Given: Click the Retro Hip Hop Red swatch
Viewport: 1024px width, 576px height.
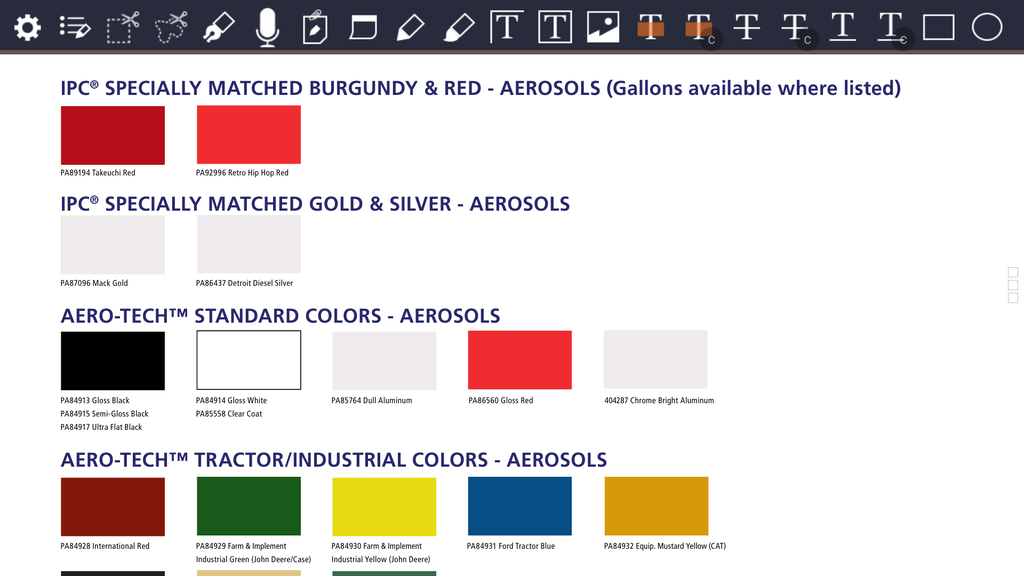Looking at the screenshot, I should [249, 135].
